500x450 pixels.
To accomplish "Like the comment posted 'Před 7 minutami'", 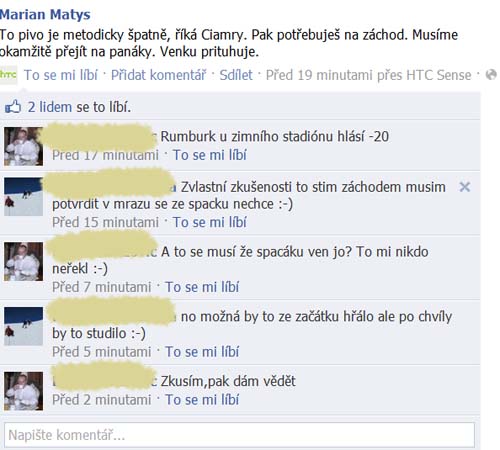I will (x=202, y=287).
